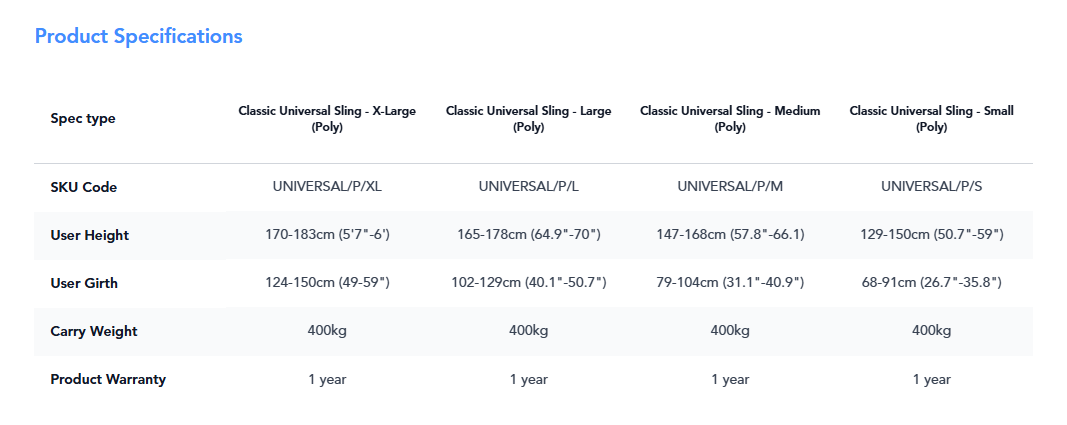Select the SKU Code row label
Viewport: 1067px width, 425px height.
pyautogui.click(x=84, y=187)
